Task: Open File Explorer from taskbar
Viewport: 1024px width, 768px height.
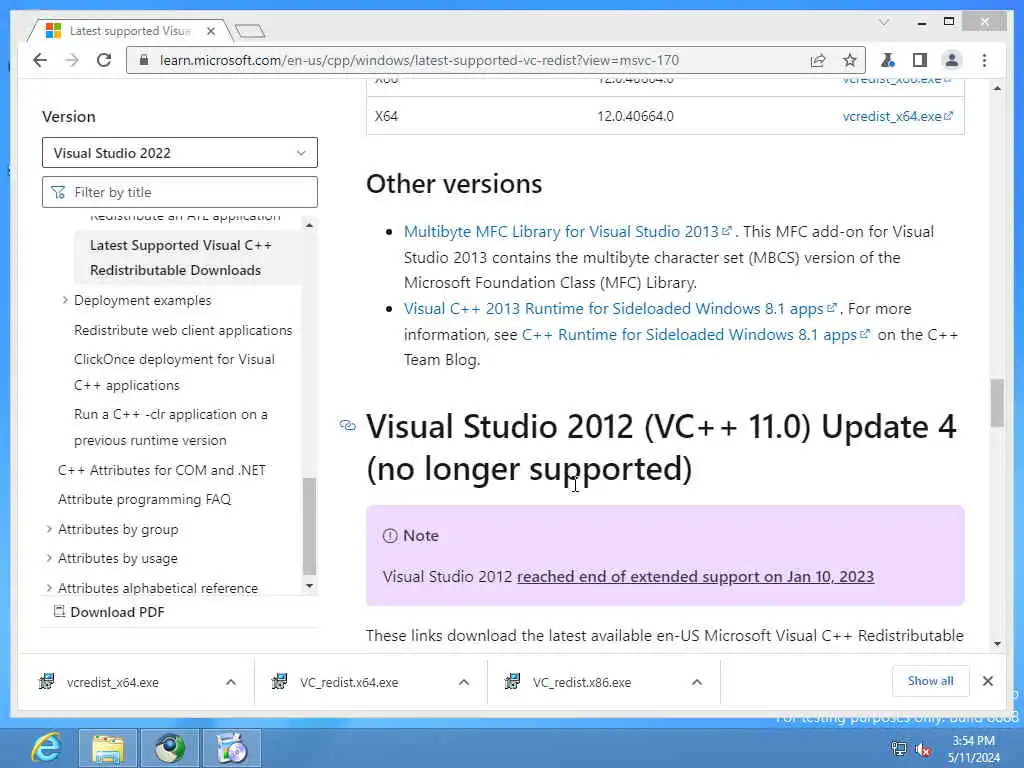Action: (108, 748)
